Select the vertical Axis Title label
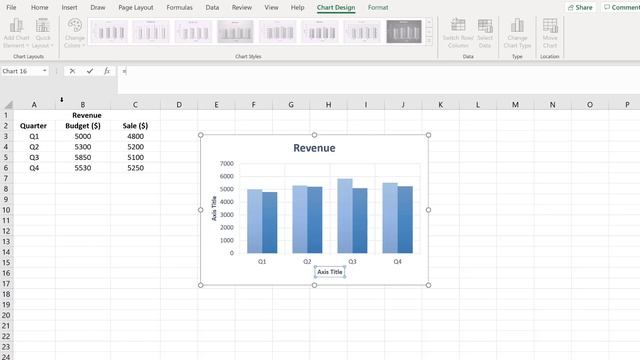 click(x=214, y=208)
